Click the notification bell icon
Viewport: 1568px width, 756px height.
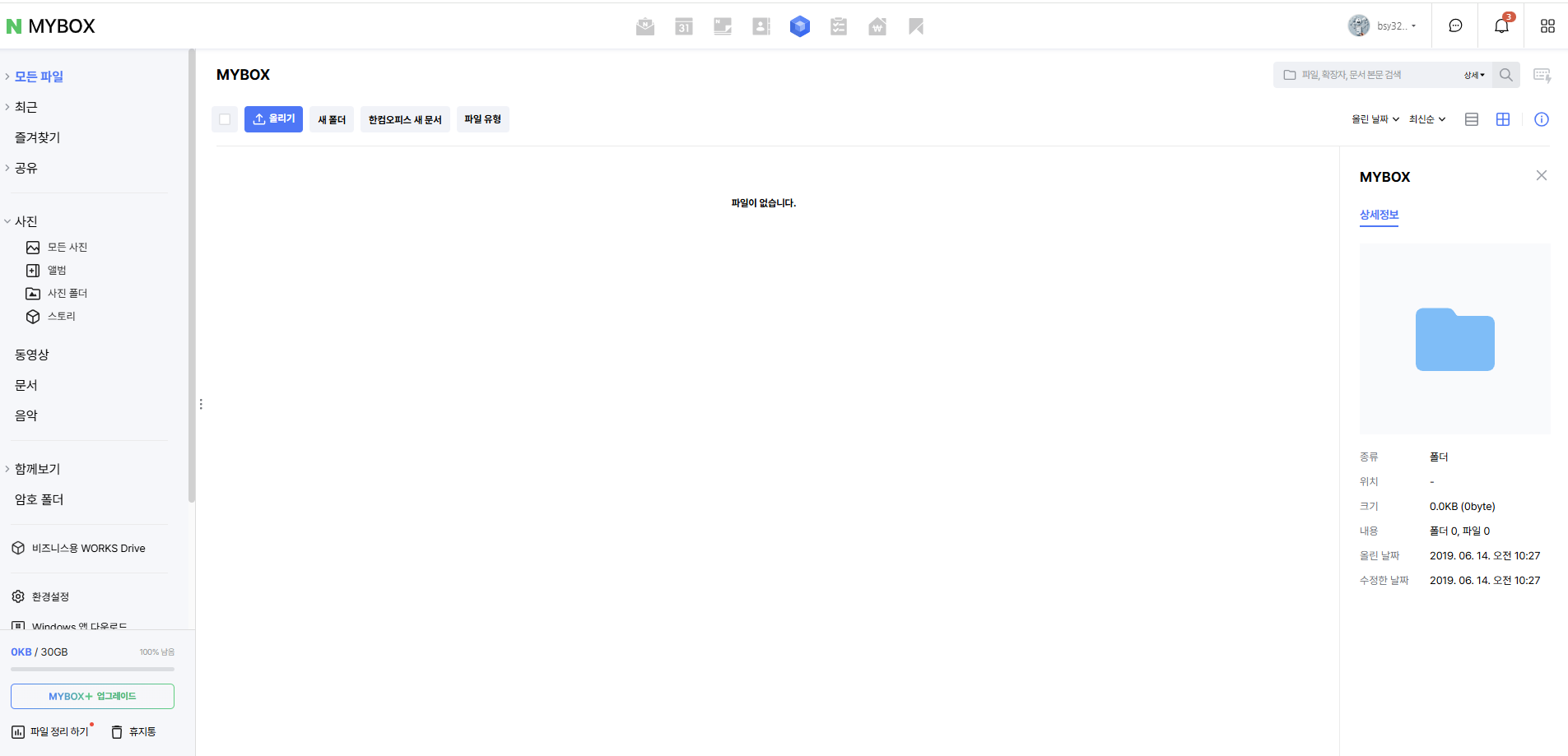pos(1501,26)
